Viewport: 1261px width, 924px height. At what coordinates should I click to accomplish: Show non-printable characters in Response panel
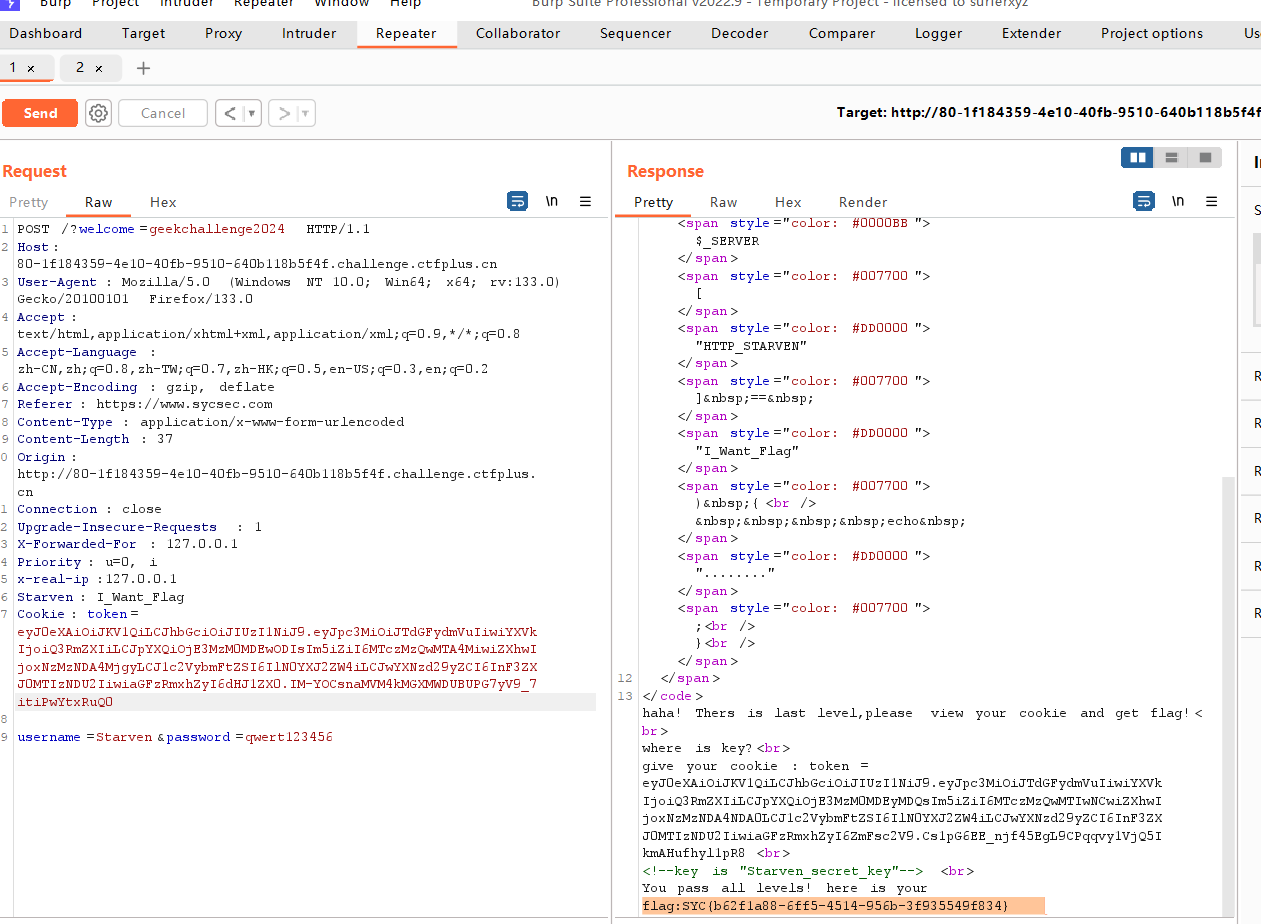point(1177,201)
